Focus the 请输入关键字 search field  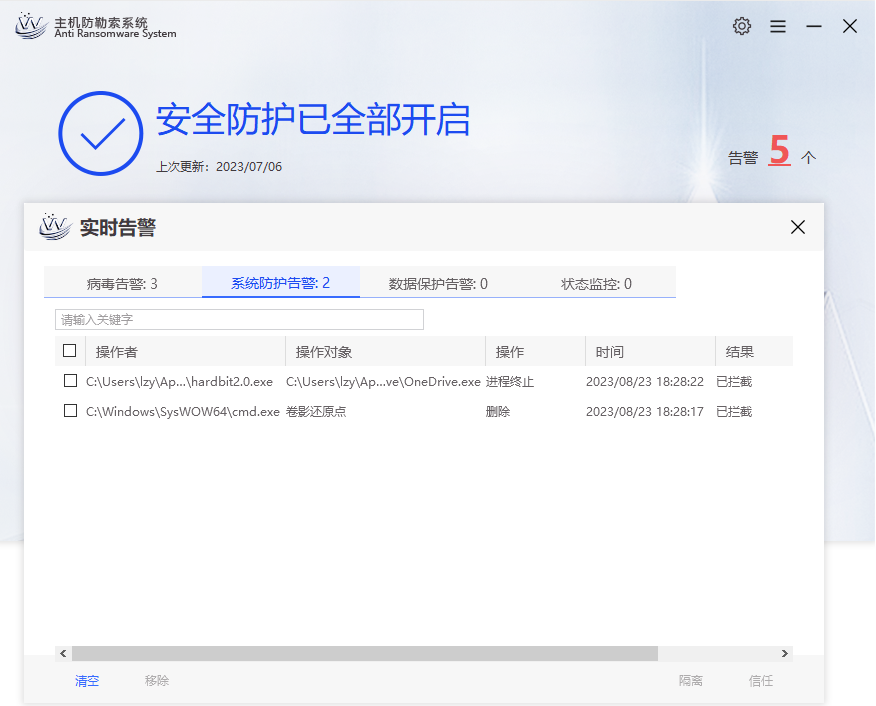[239, 319]
